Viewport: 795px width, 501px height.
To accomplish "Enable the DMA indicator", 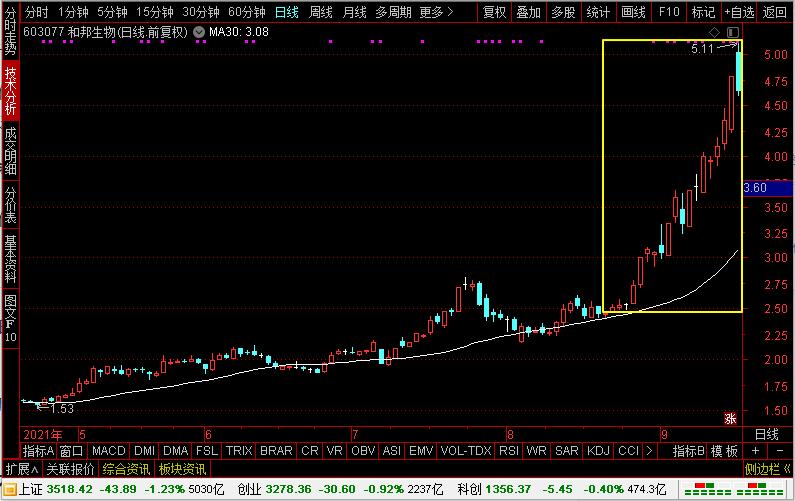I will click(175, 451).
